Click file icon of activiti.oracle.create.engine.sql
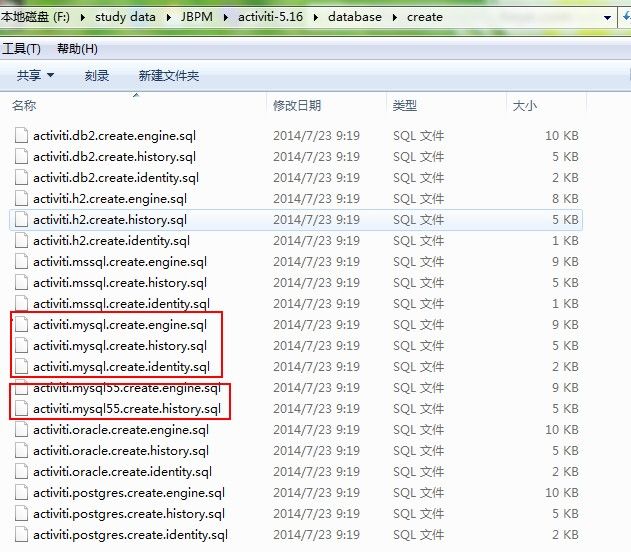Image resolution: width=631 pixels, height=552 pixels. click(21, 429)
